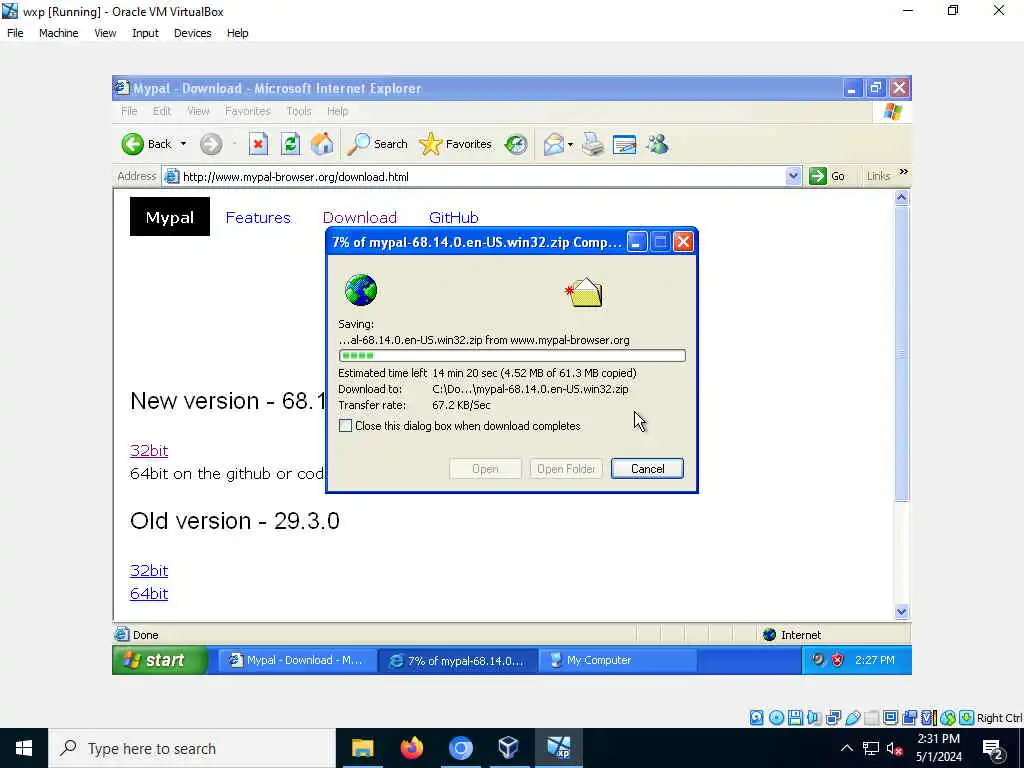Image resolution: width=1024 pixels, height=768 pixels.
Task: Click the Windows Security Center red shield tray icon
Action: tap(838, 660)
